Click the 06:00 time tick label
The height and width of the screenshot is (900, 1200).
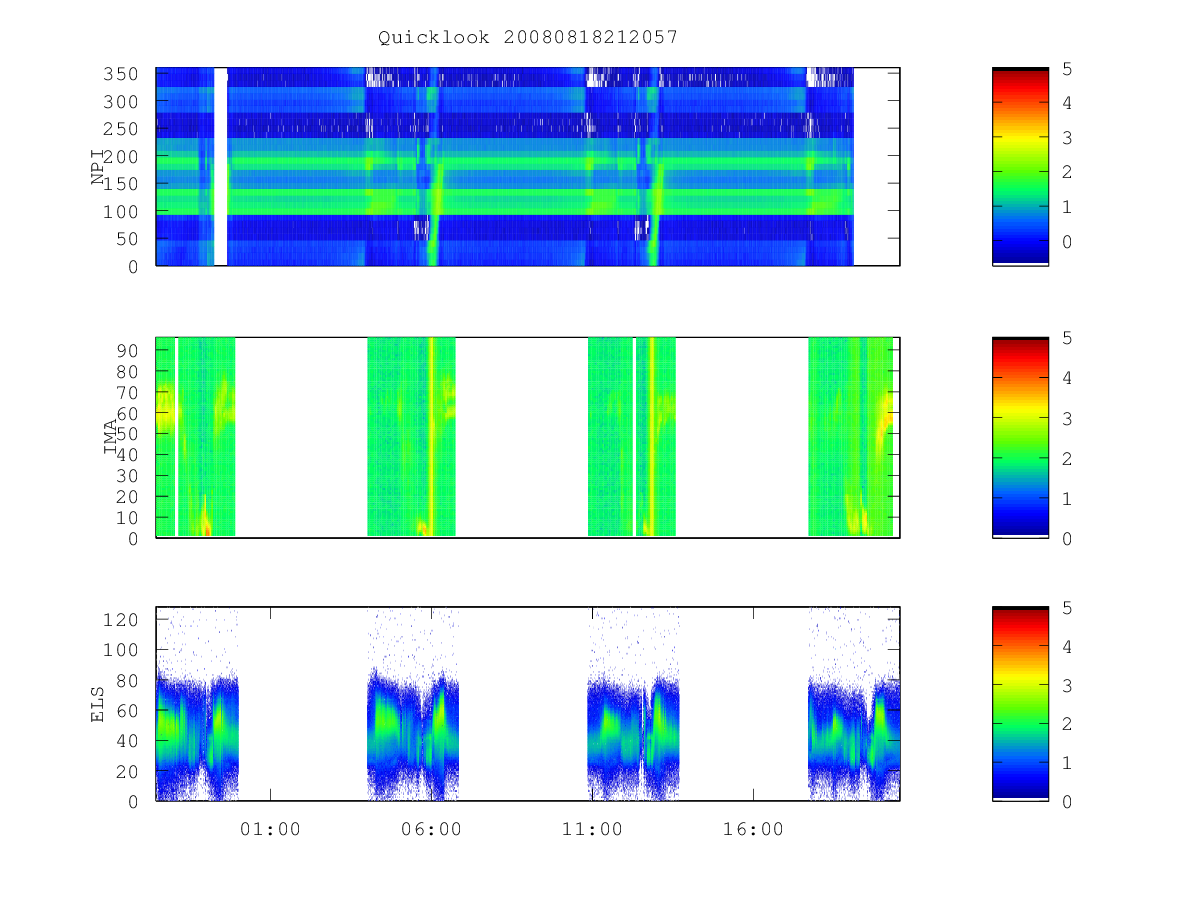pyautogui.click(x=431, y=829)
